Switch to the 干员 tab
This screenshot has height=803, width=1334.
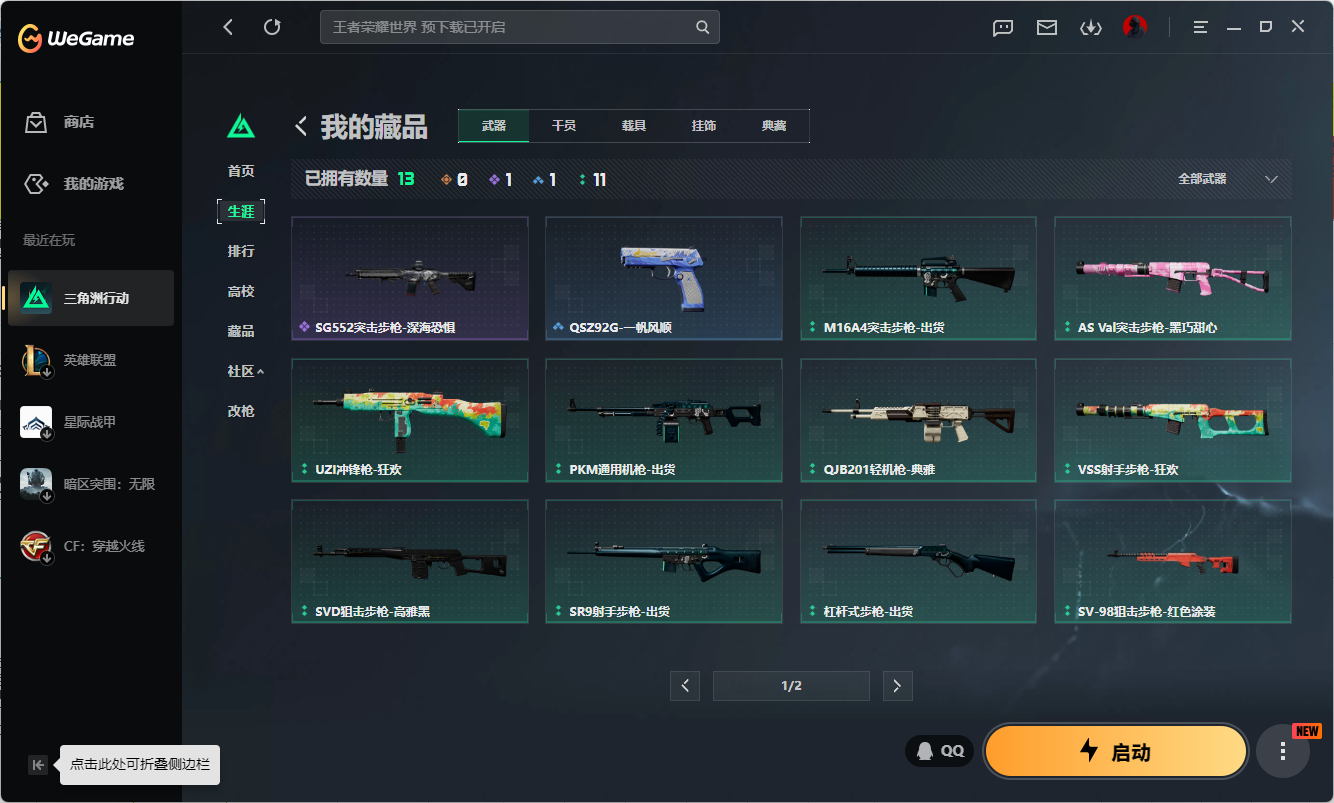click(564, 126)
